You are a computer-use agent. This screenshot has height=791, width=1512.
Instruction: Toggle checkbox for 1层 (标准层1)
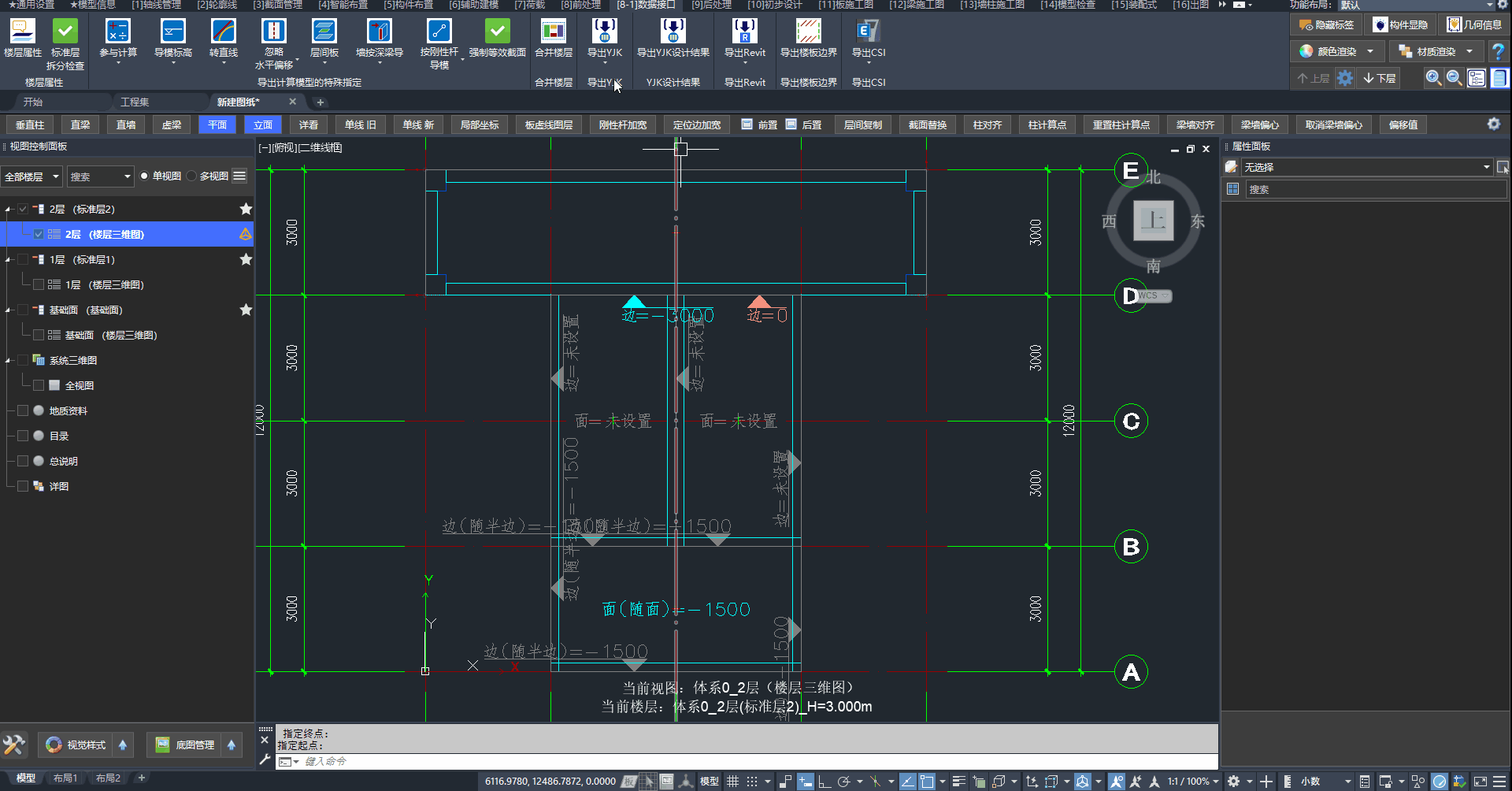[23, 259]
